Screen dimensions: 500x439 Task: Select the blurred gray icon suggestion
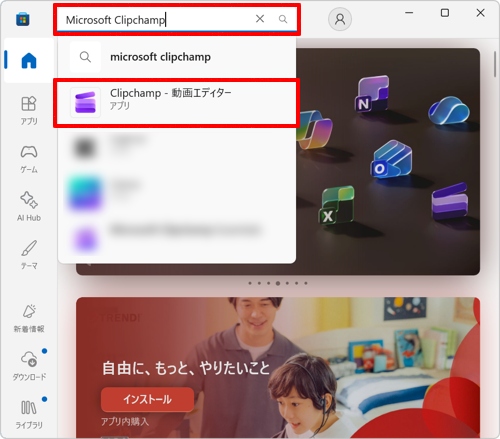point(177,148)
